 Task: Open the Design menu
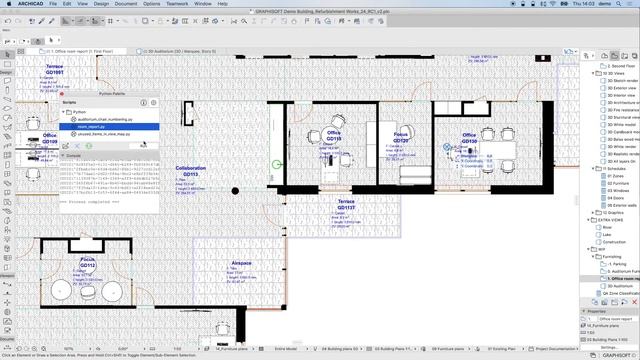101,4
